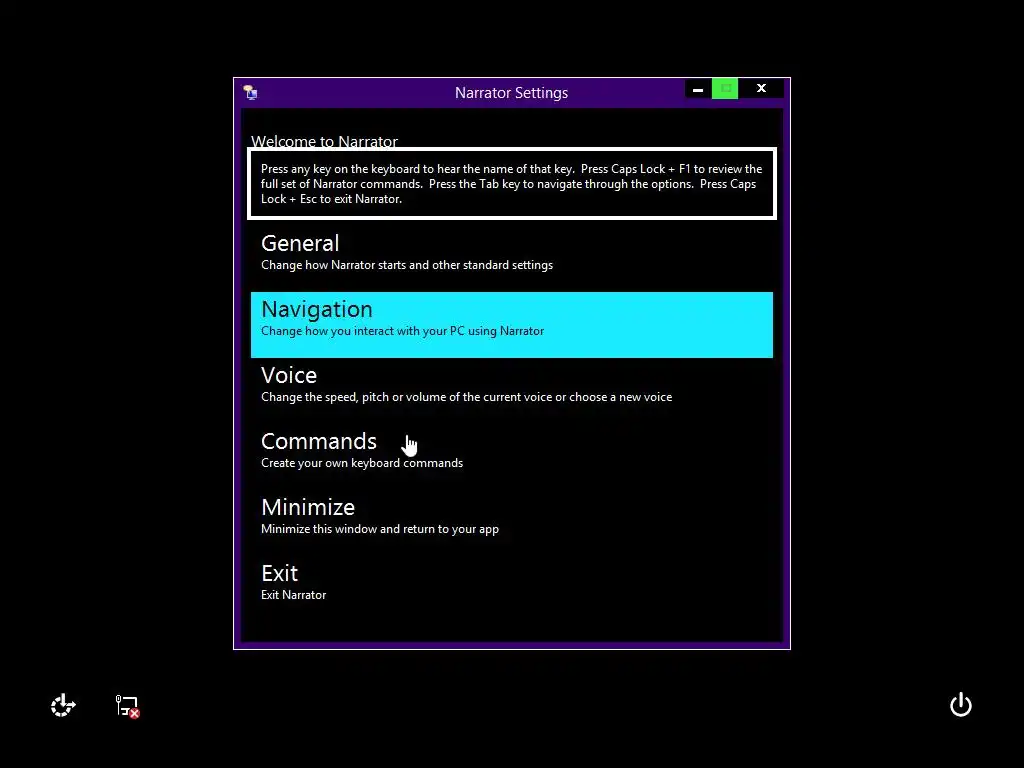Click the 'Narrator Settings' window title
1024x768 pixels.
click(x=511, y=93)
